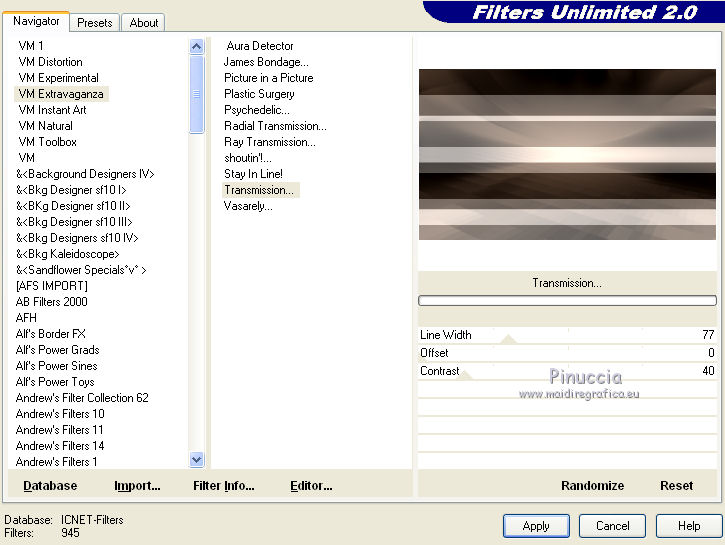Choose the Psychedelic... filter

pyautogui.click(x=257, y=110)
